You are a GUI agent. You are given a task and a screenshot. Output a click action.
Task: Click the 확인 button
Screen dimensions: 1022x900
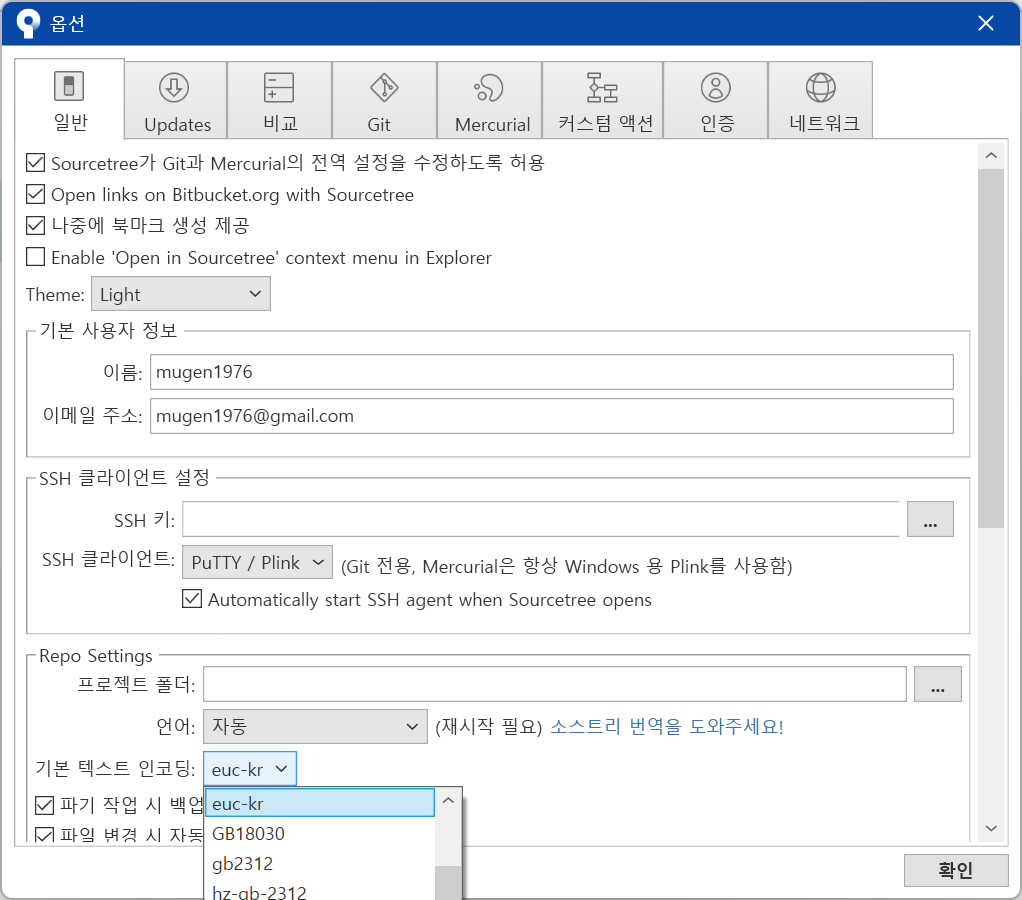tap(956, 870)
